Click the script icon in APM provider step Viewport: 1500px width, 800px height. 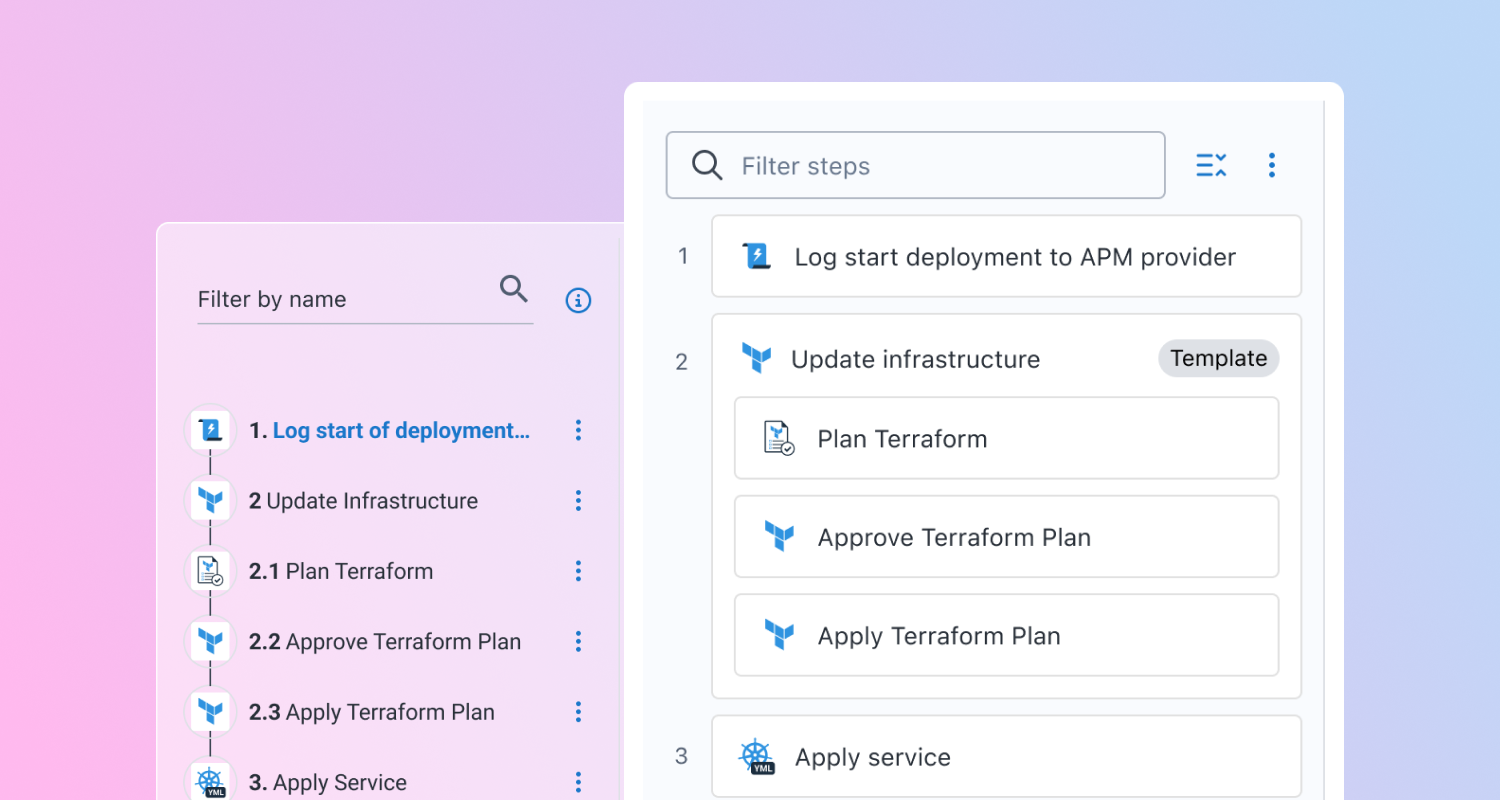tap(757, 256)
